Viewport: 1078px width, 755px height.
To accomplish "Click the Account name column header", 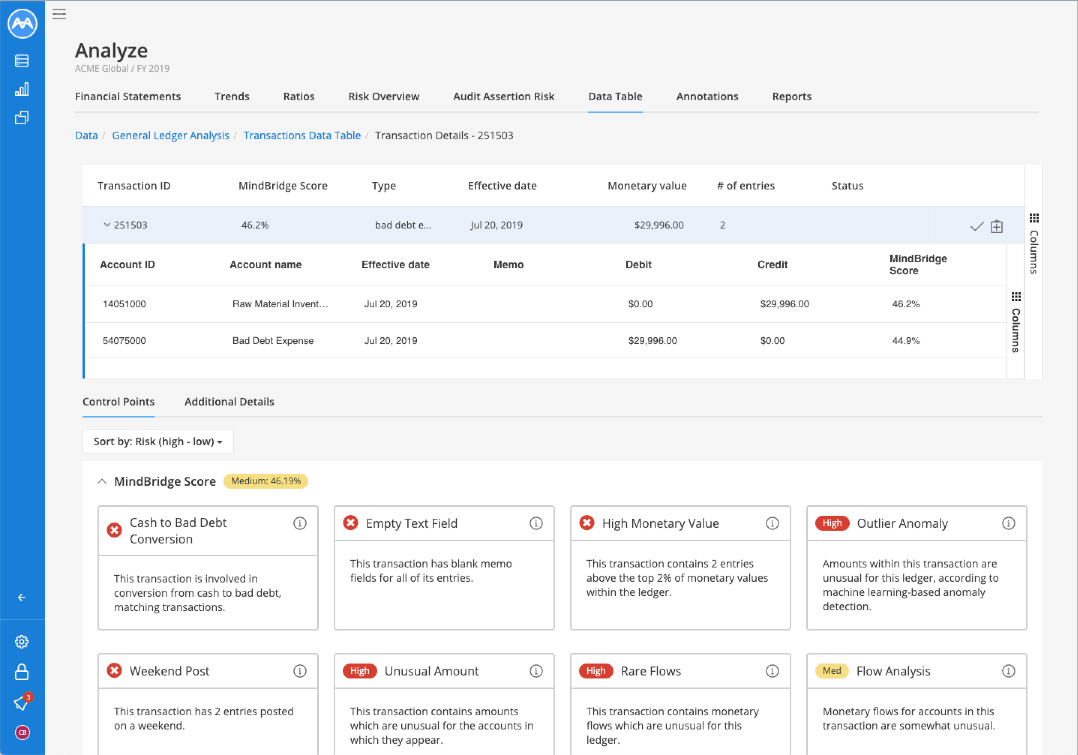I will 265,265.
